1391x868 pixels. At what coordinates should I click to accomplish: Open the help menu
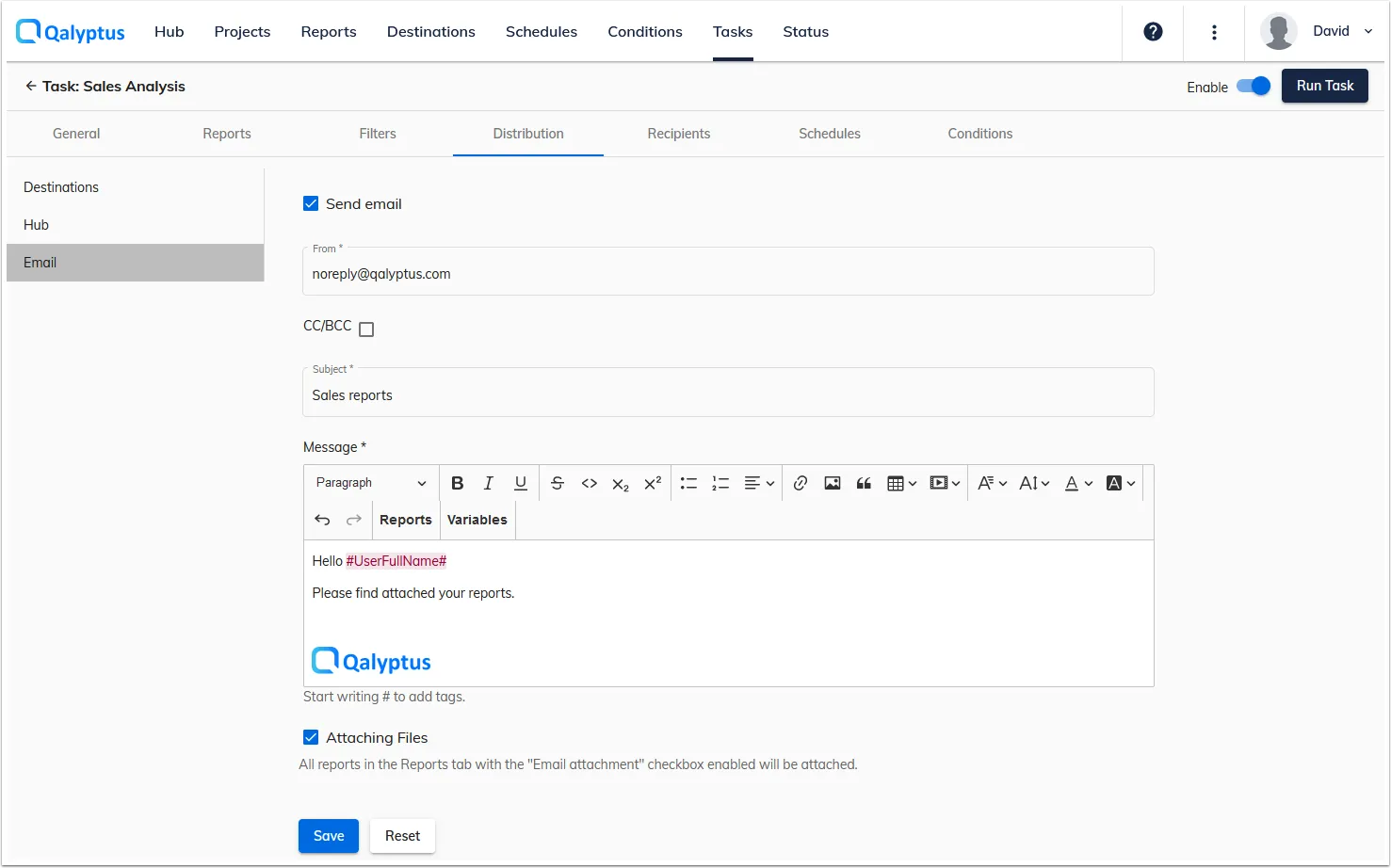1152,31
